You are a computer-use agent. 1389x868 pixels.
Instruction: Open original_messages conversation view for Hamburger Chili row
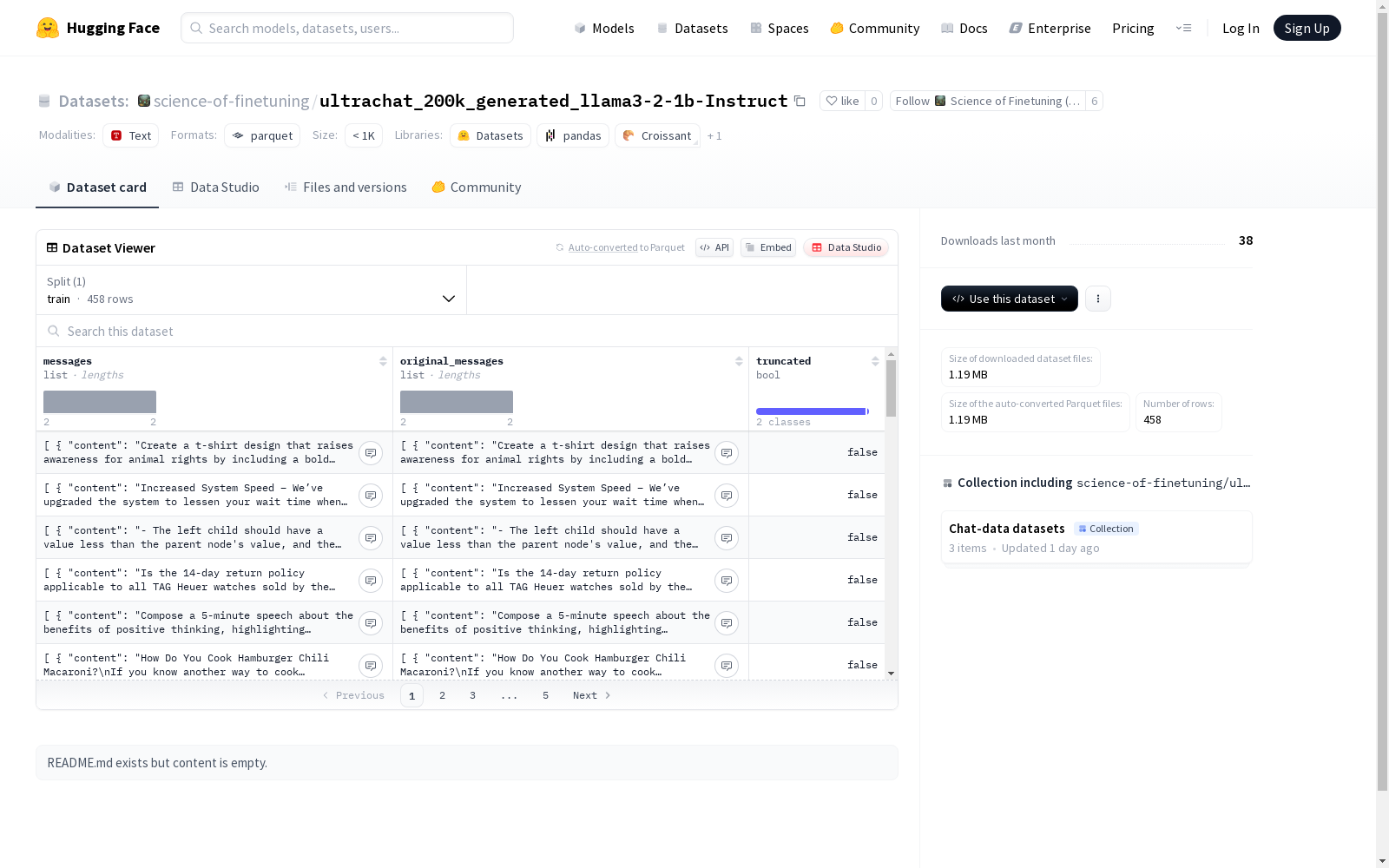727,666
